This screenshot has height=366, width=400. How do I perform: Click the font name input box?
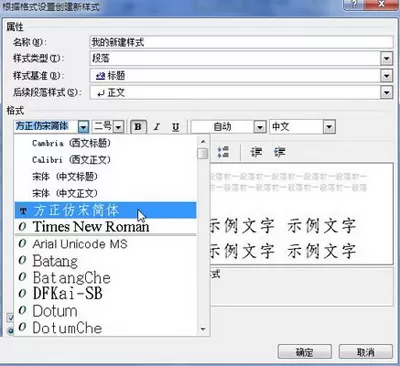tap(47, 127)
